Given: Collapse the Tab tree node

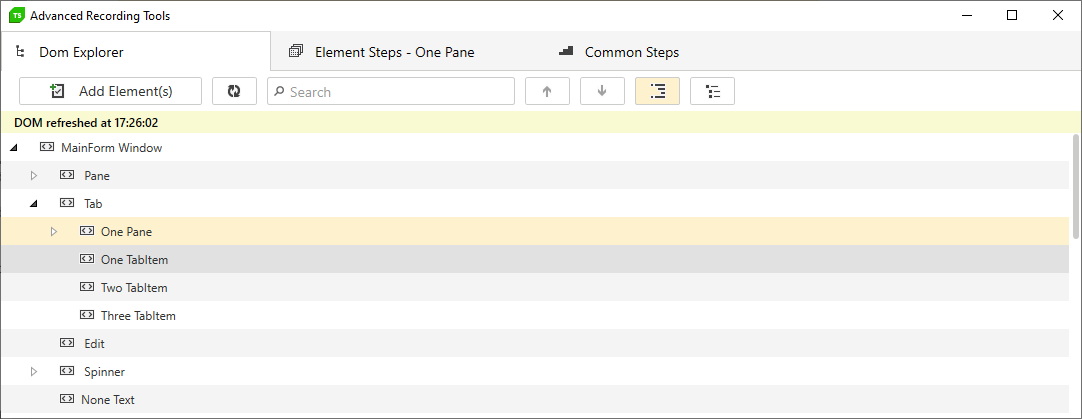Looking at the screenshot, I should click(34, 204).
